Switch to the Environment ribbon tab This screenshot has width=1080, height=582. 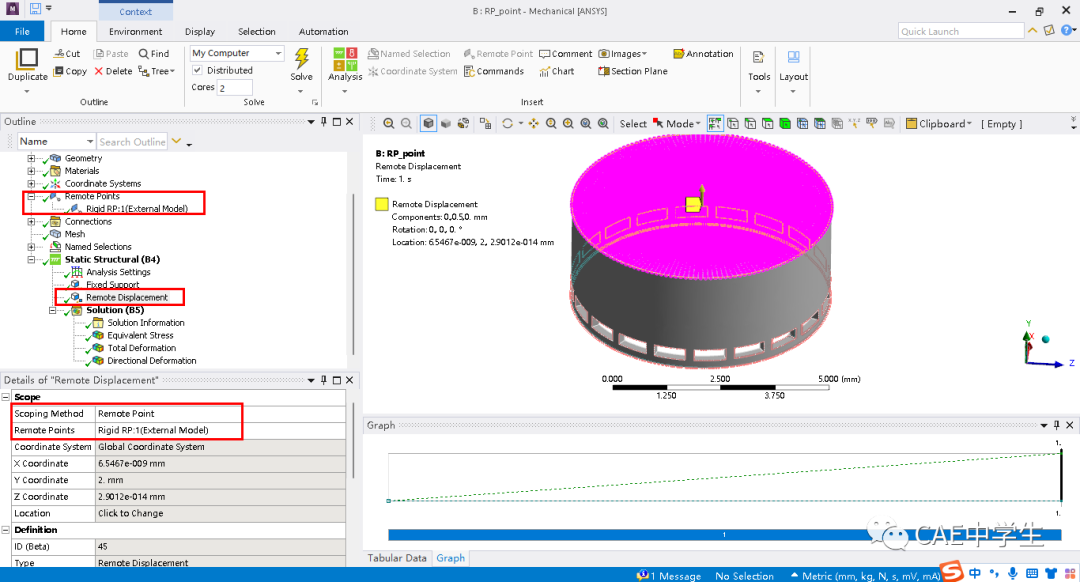click(x=136, y=31)
